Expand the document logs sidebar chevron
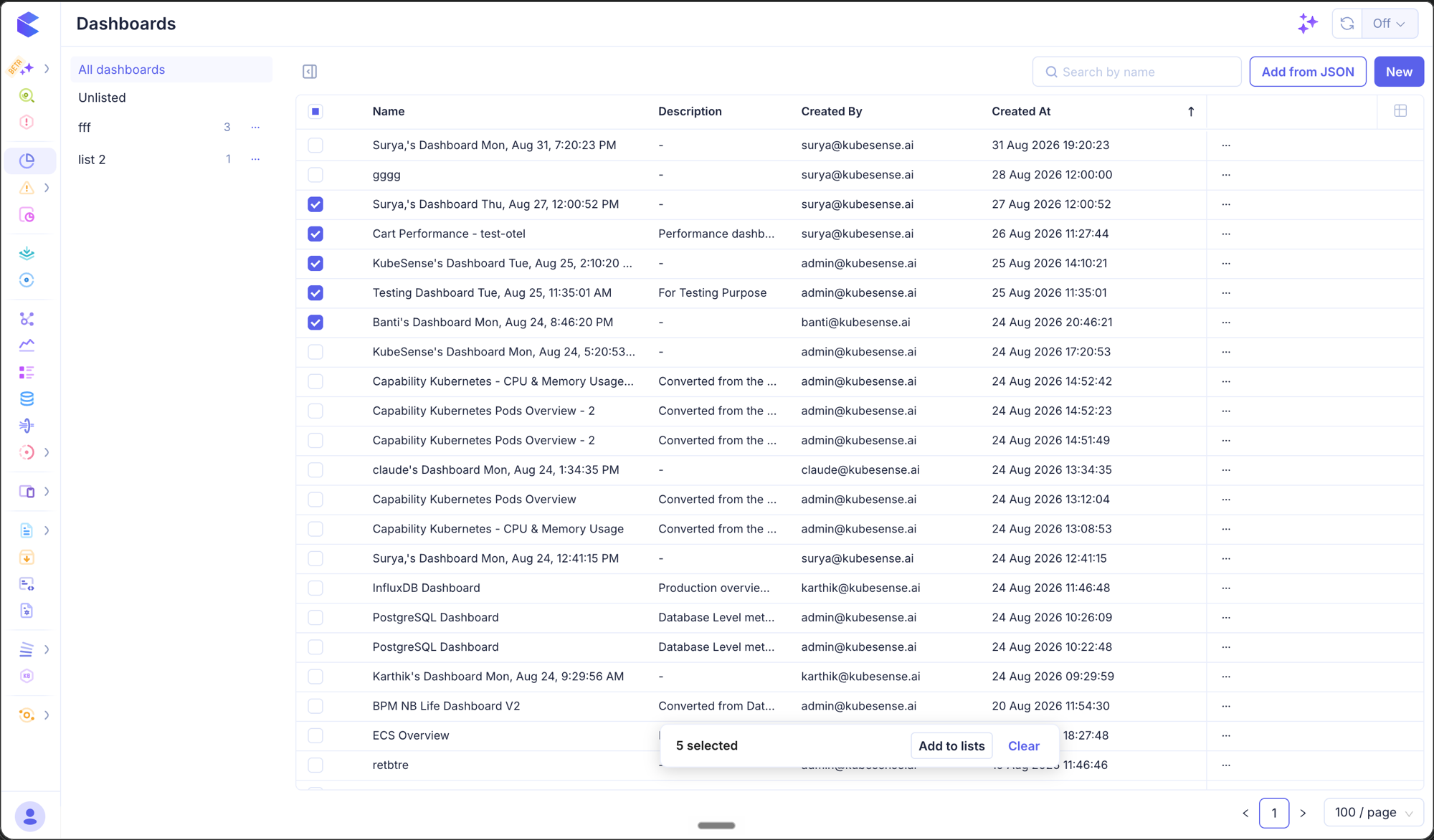 [47, 530]
